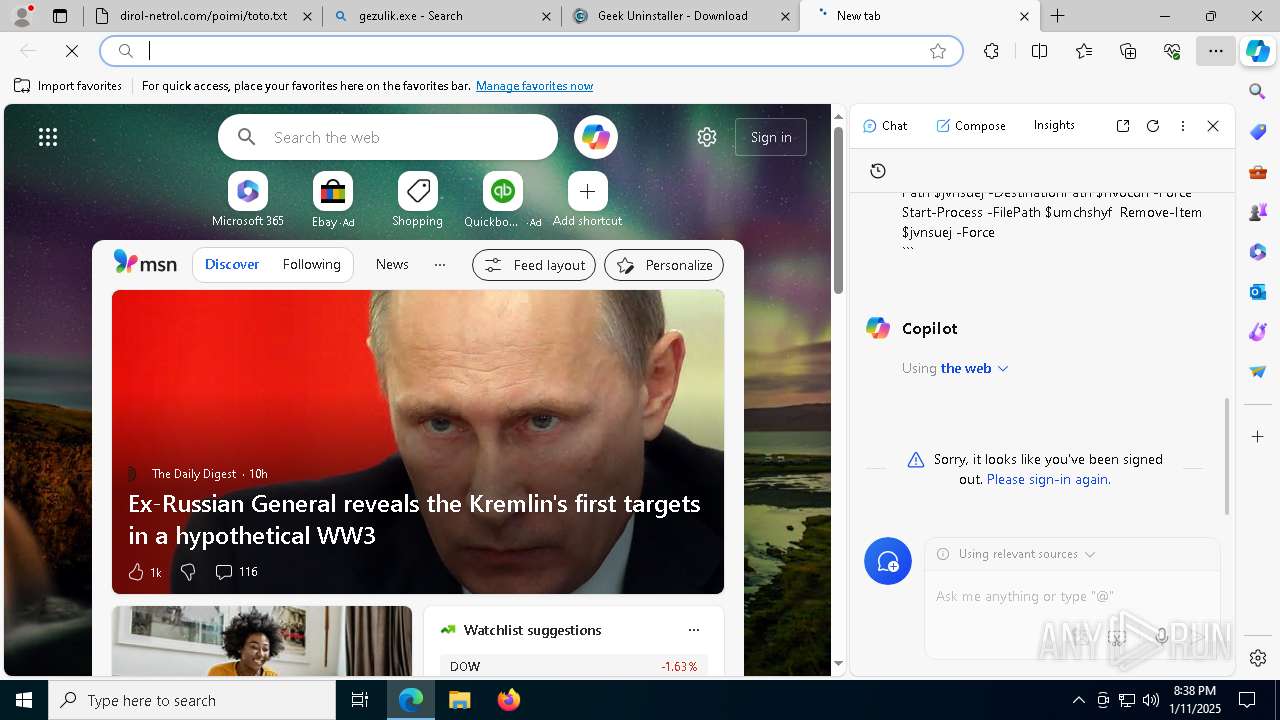Open the sidebar Drop icon
This screenshot has width=1280, height=720.
[x=1258, y=372]
